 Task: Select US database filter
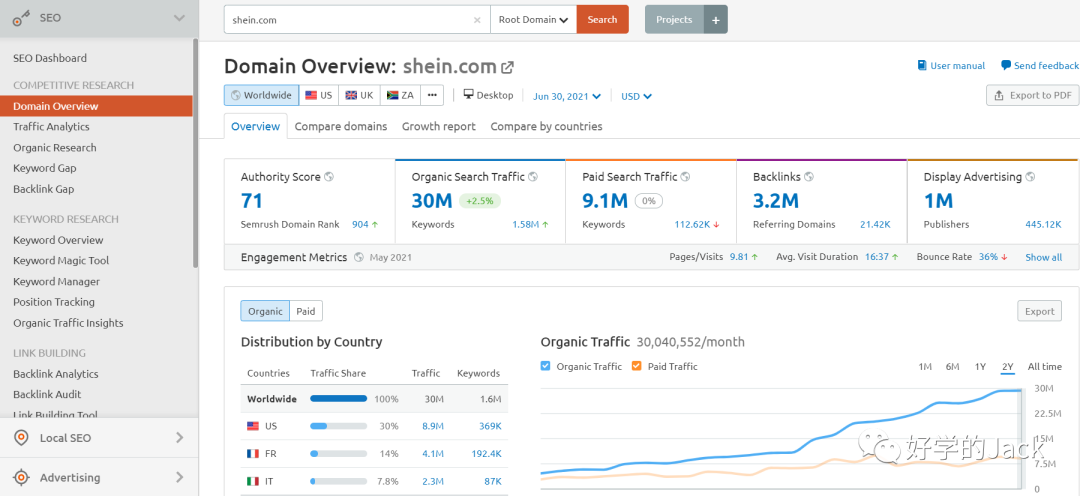click(x=319, y=95)
